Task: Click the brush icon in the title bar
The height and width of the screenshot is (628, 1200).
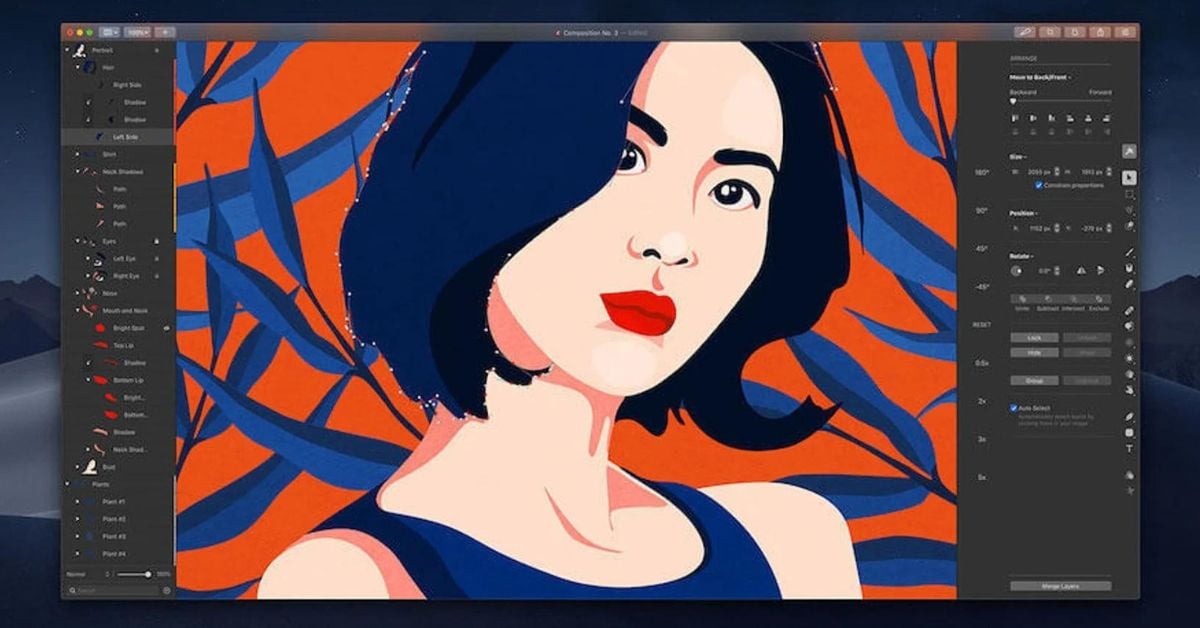Action: tap(1025, 32)
